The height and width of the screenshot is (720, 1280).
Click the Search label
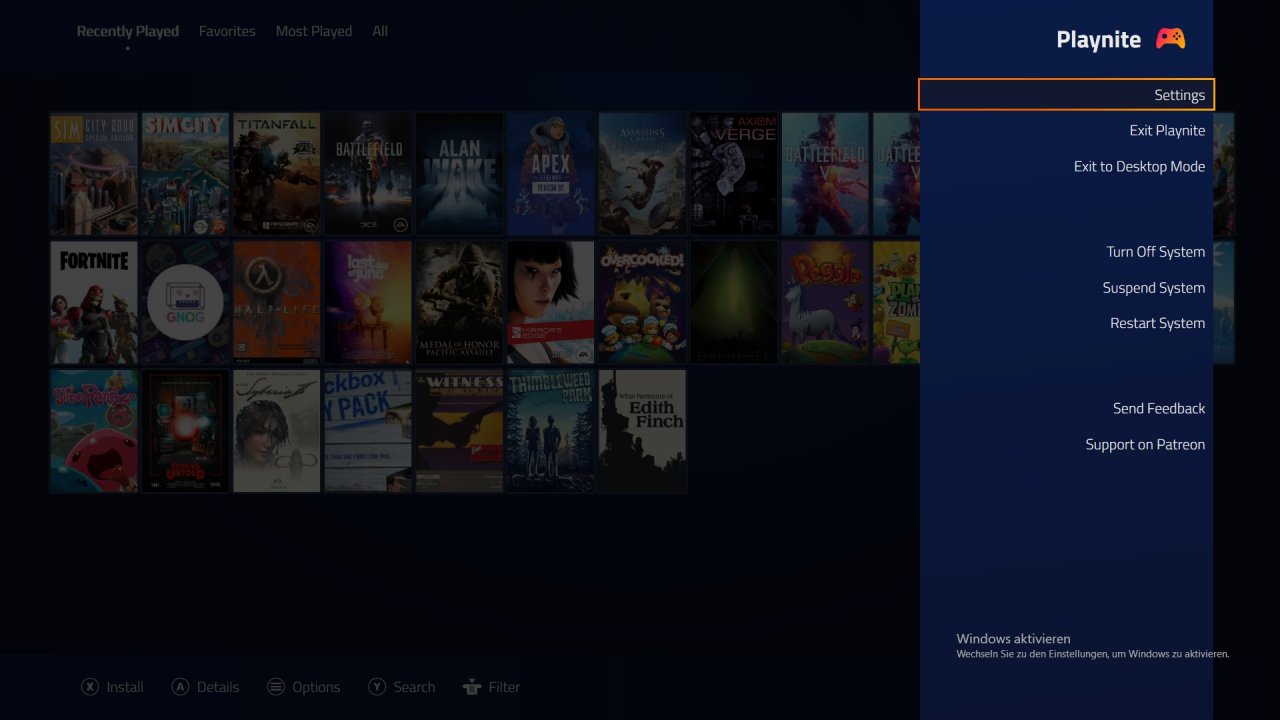pos(414,687)
